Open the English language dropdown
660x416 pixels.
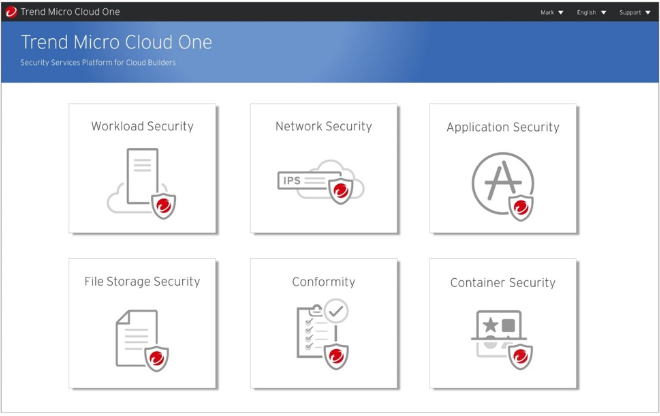click(591, 12)
